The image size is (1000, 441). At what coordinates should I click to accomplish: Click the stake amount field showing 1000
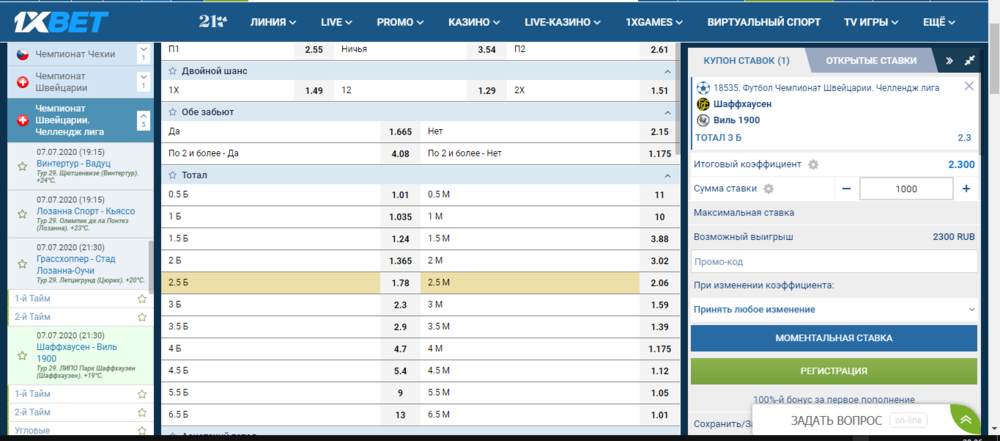coord(906,188)
